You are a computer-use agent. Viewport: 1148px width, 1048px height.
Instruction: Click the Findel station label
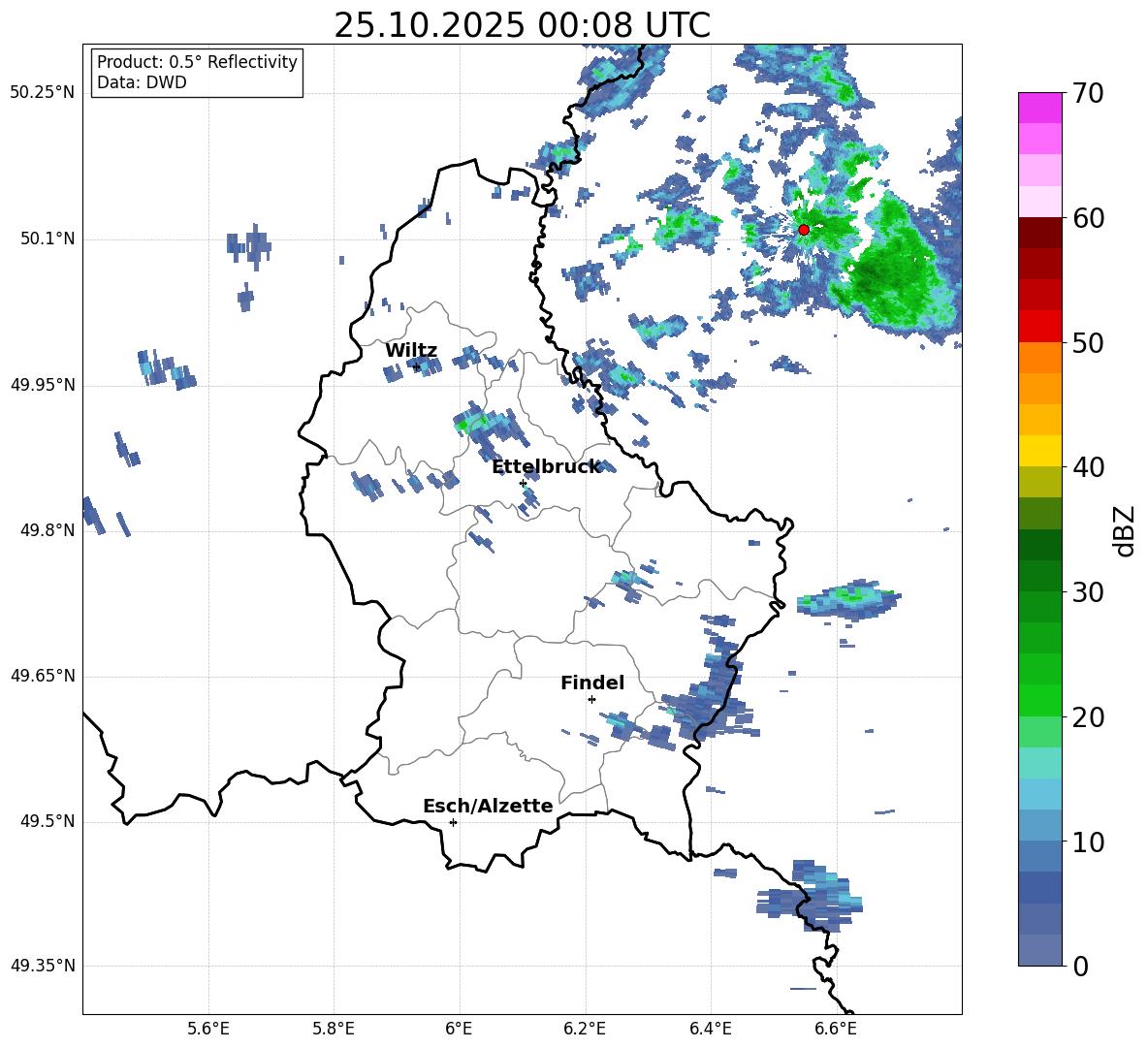click(x=592, y=683)
